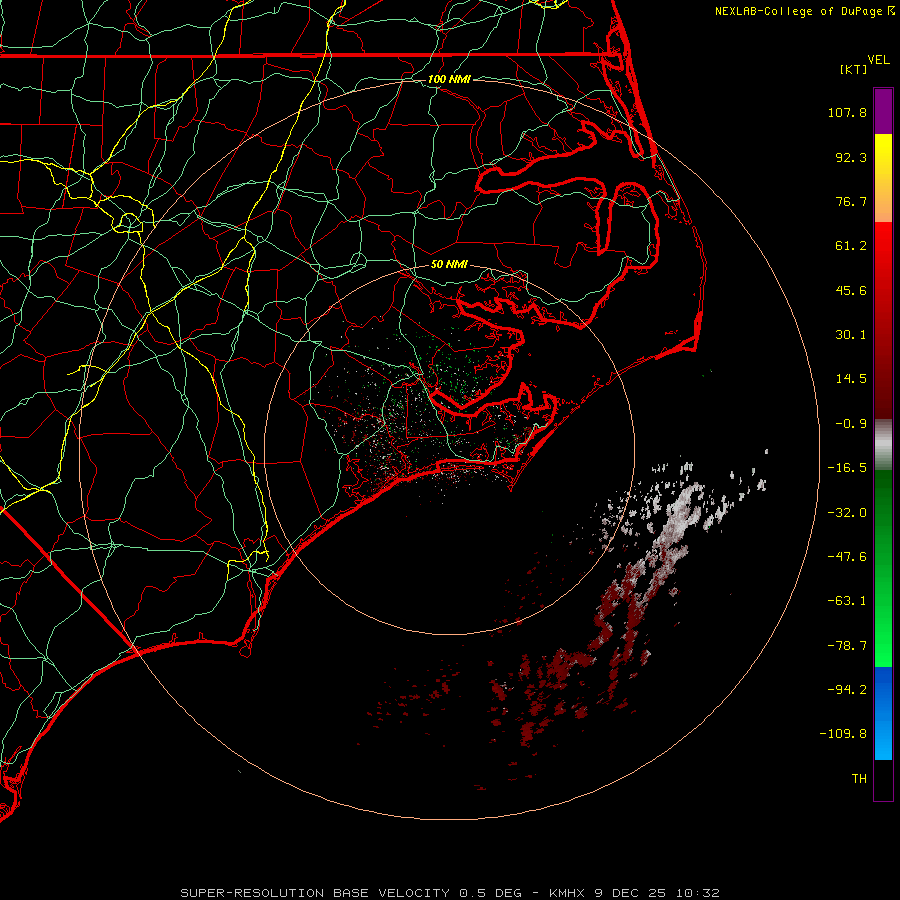Click the purple segment of color bar
900x900 pixels.
(883, 111)
